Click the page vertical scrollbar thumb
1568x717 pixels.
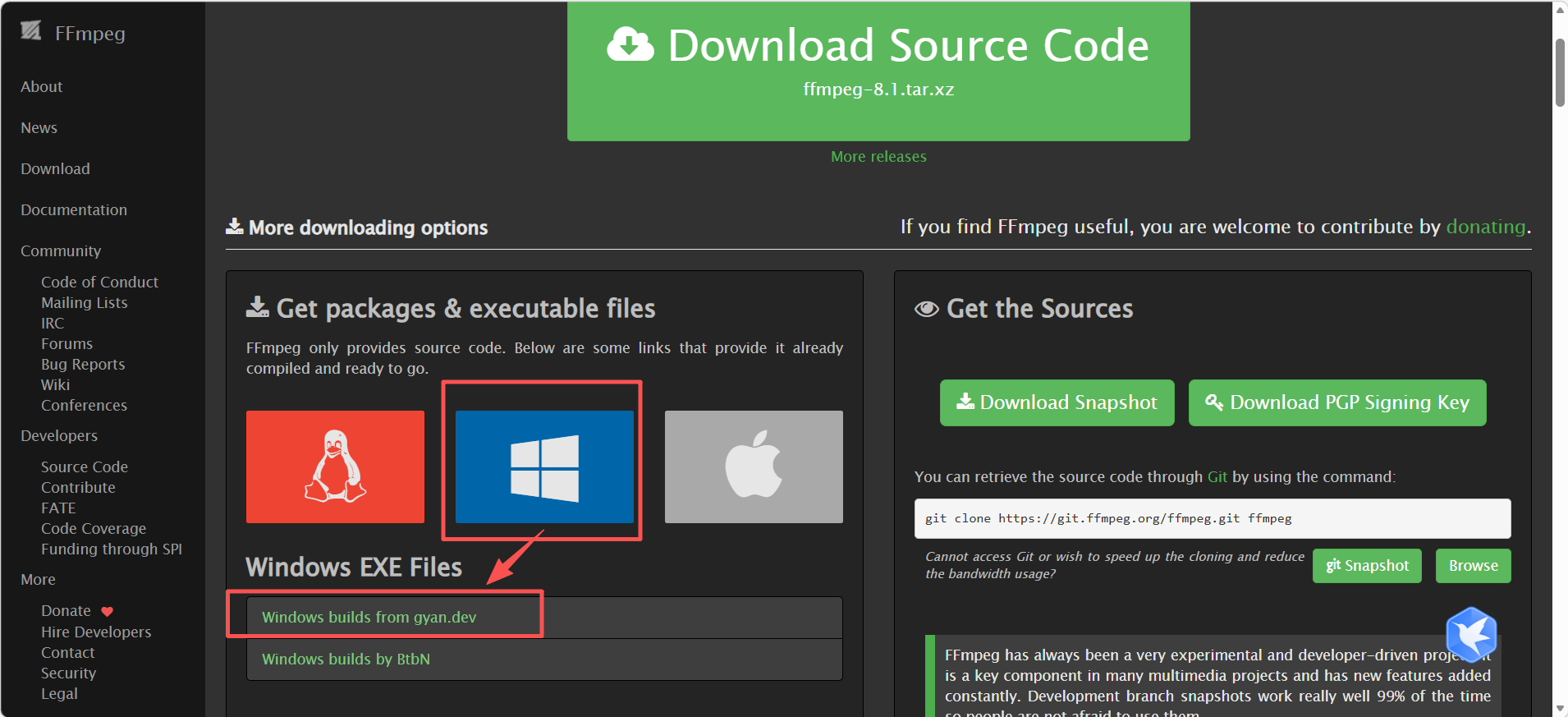(x=1560, y=72)
